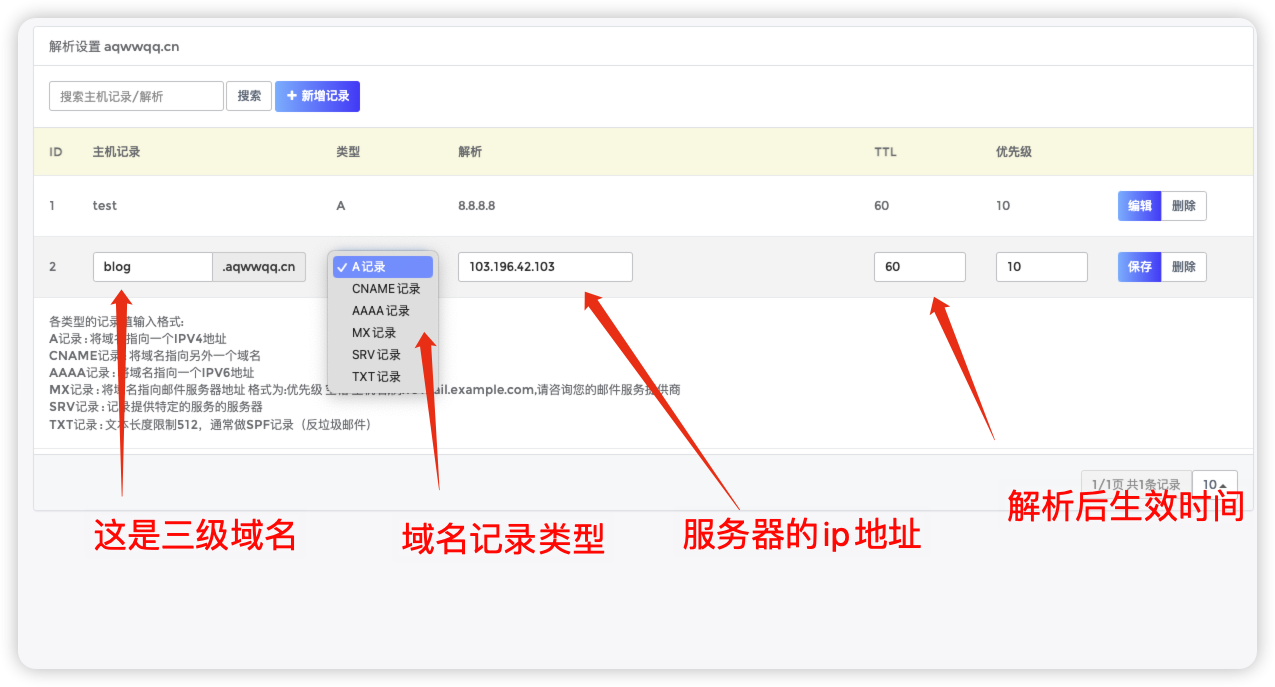
Task: Choose AAAA记录 from the type list
Action: [x=381, y=311]
